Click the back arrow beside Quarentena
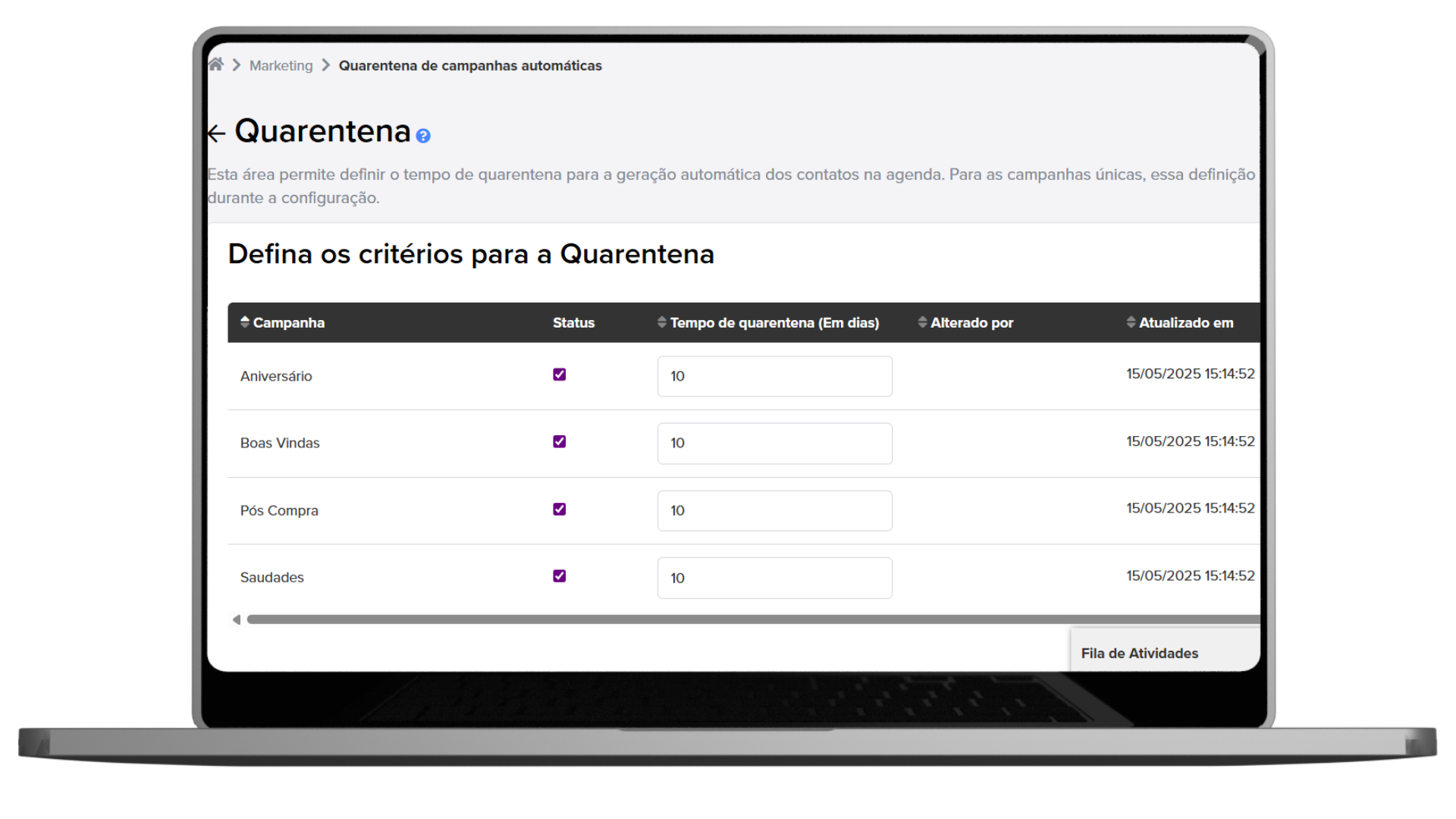Image resolution: width=1456 pixels, height=819 pixels. click(216, 133)
